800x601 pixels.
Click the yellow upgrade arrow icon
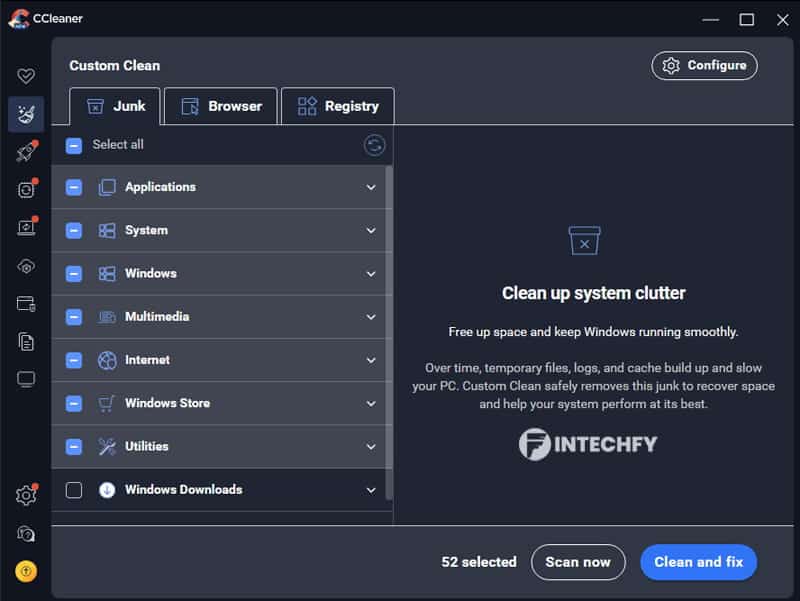point(26,571)
